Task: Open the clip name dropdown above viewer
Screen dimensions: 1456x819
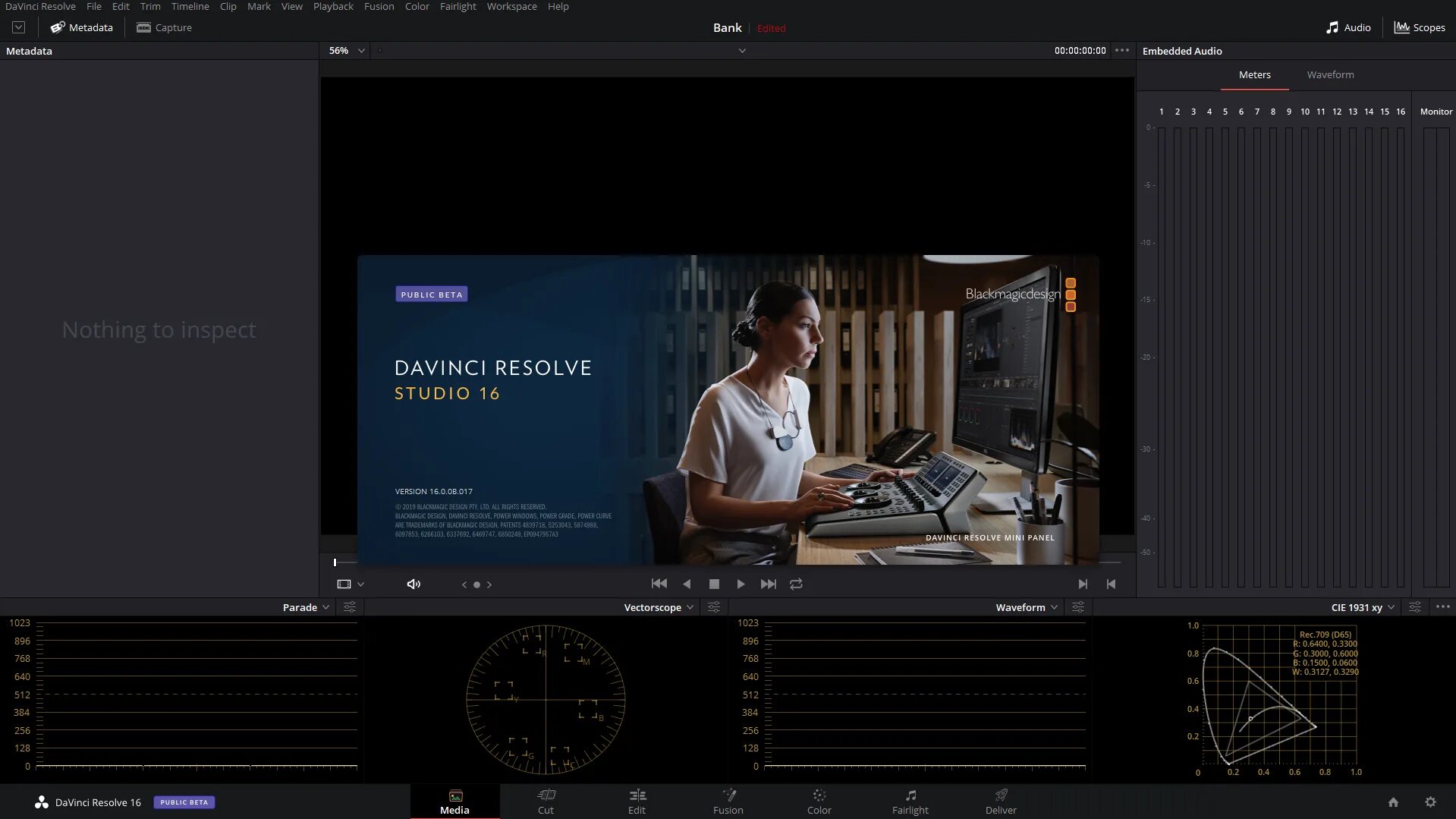Action: tap(742, 51)
